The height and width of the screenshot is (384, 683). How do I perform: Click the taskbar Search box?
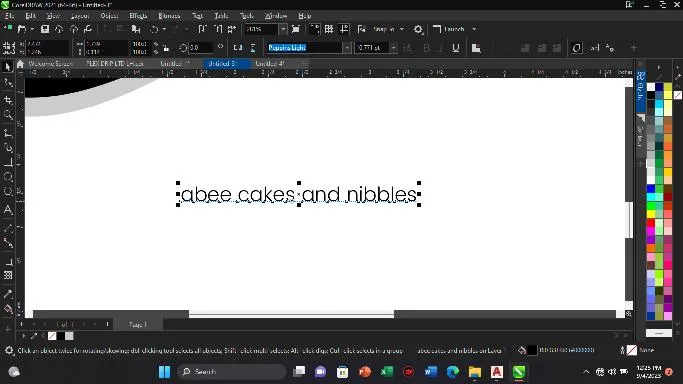pos(231,372)
